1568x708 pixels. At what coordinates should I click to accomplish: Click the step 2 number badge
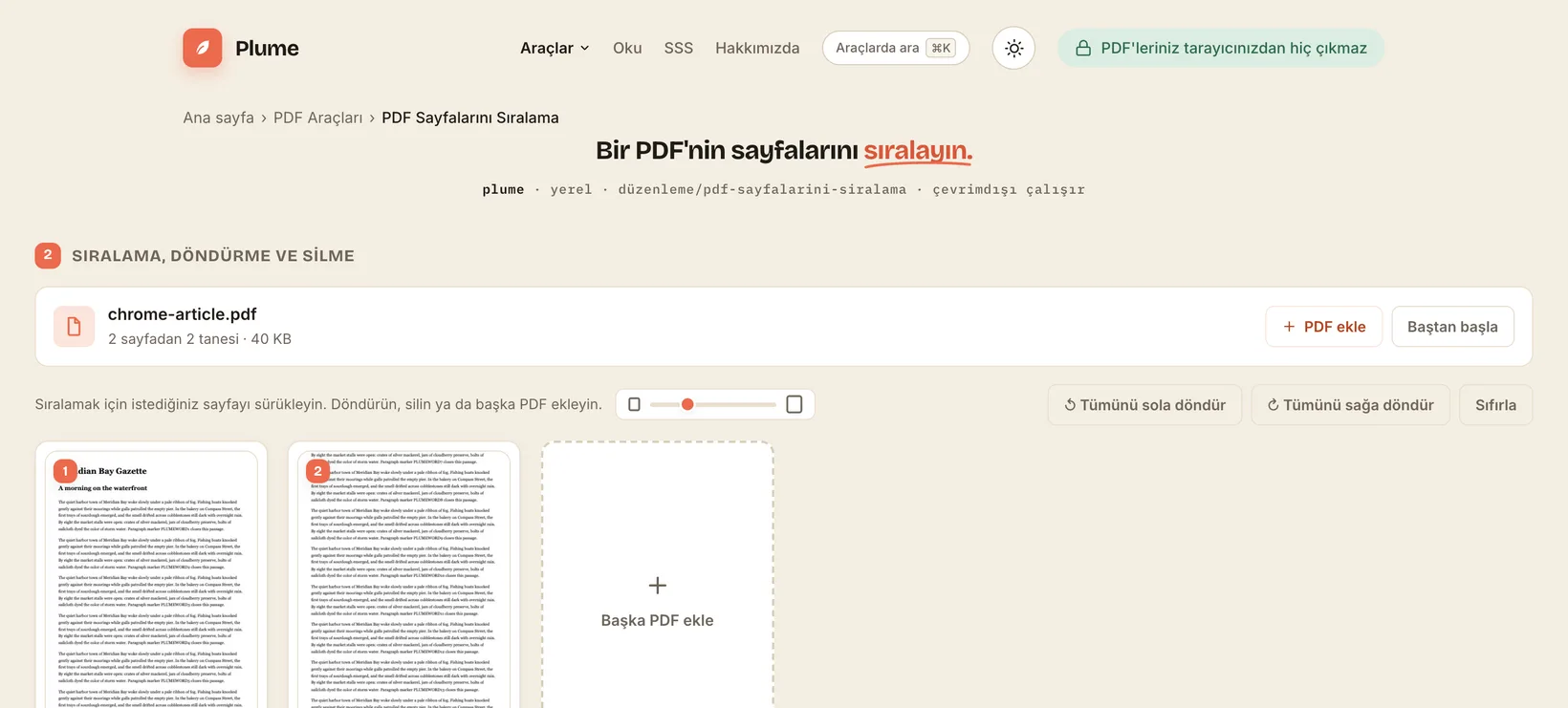[x=48, y=255]
